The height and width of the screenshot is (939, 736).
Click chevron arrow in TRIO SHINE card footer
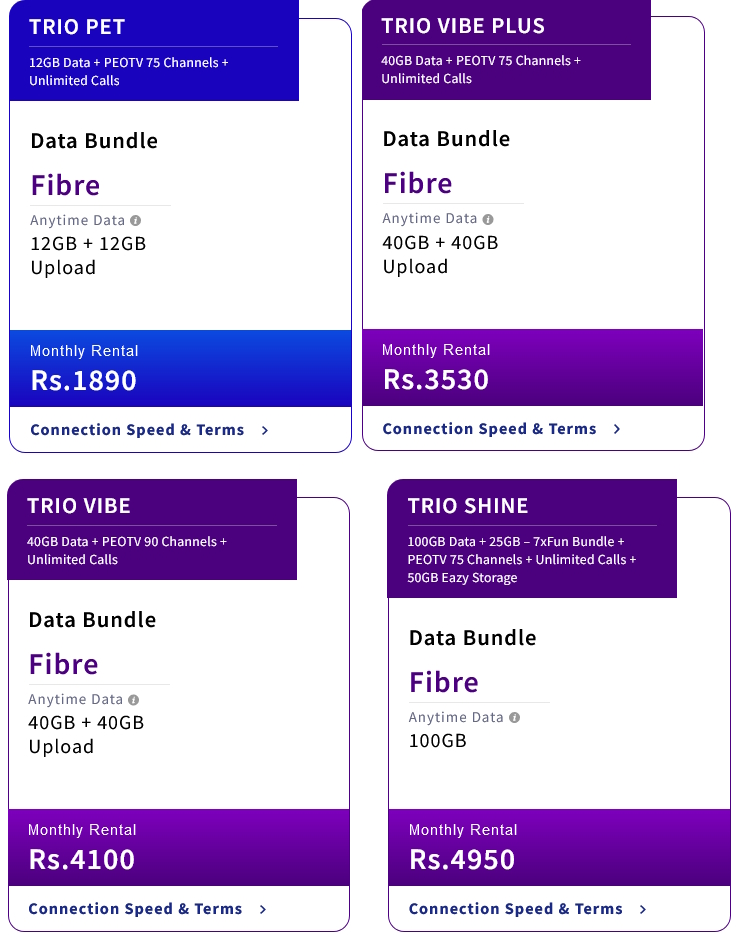tap(643, 909)
